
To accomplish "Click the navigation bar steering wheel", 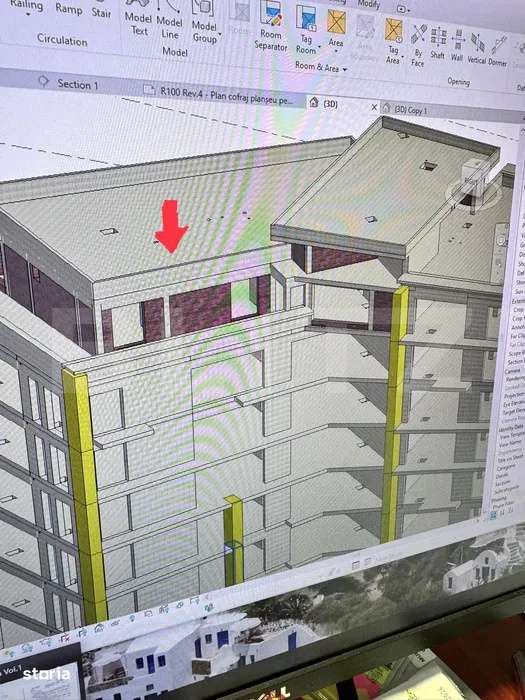I will (503, 241).
